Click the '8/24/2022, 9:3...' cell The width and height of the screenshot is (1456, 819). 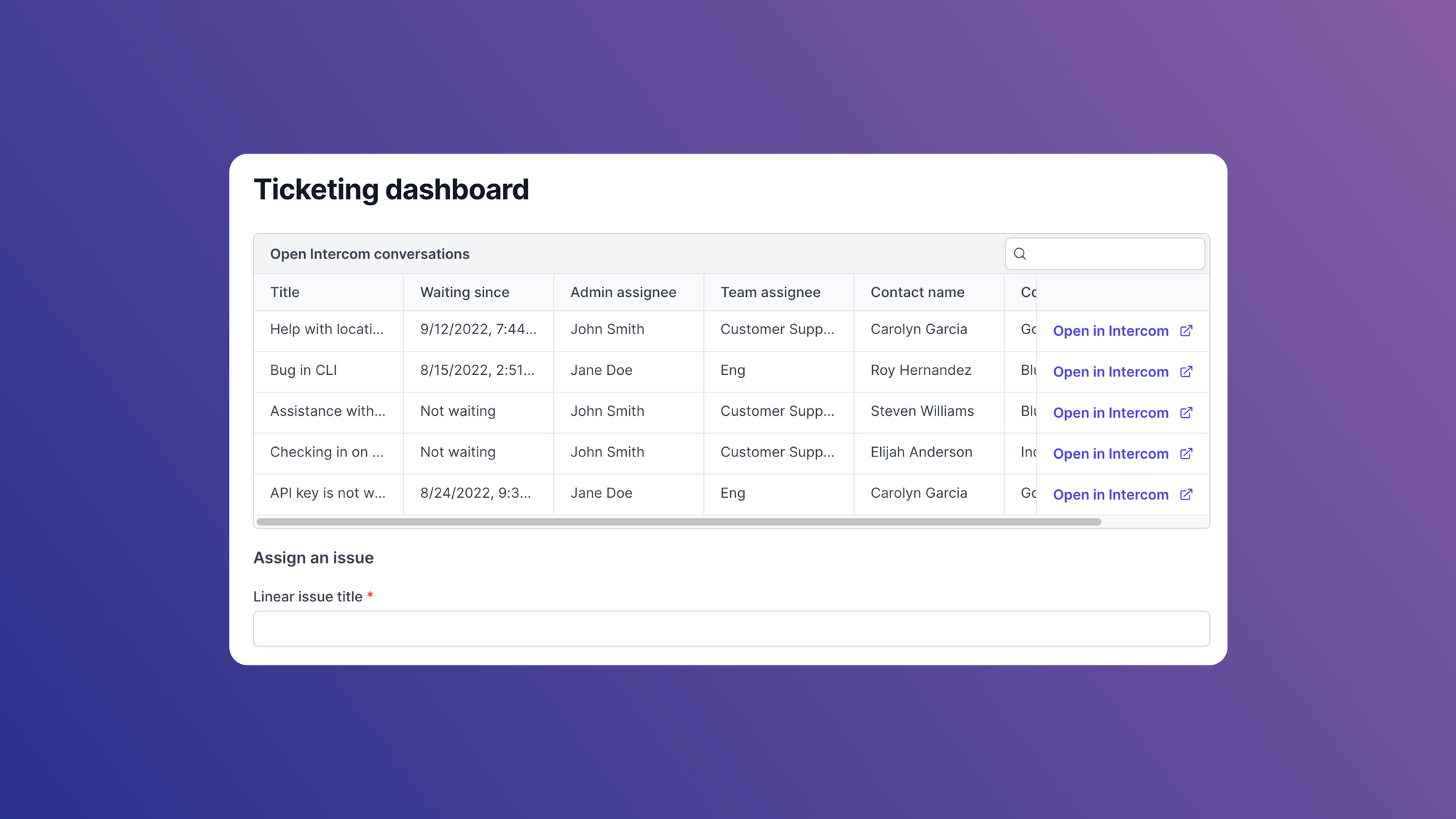click(x=478, y=494)
